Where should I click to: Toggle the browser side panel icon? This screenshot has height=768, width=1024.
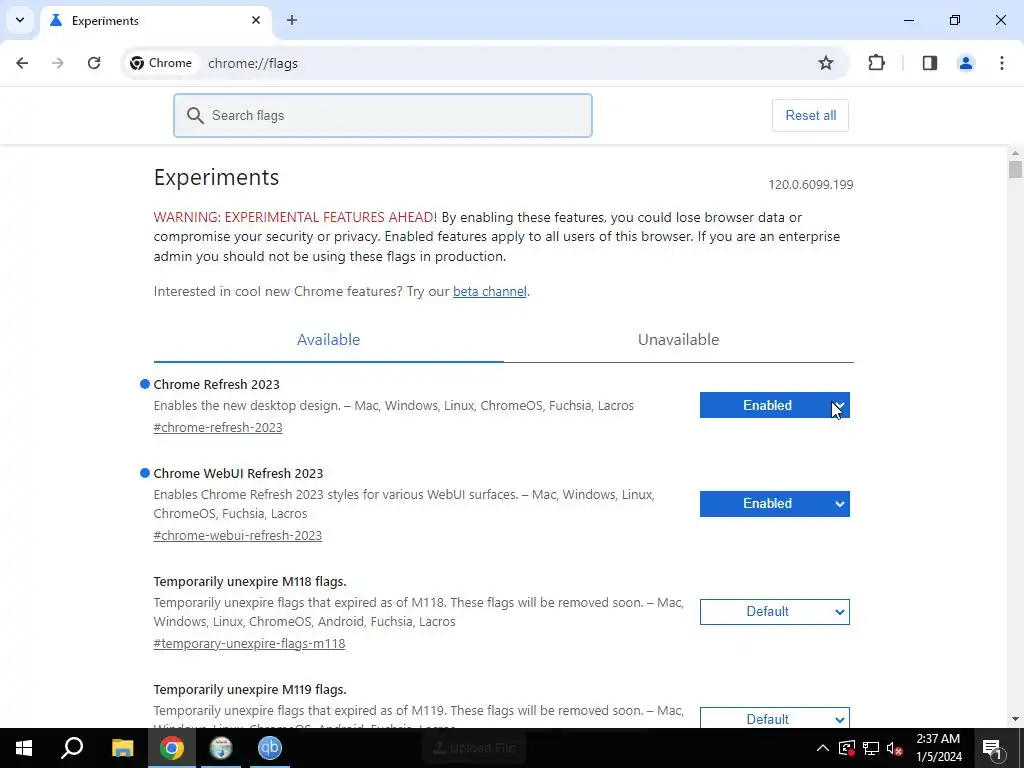tap(930, 63)
